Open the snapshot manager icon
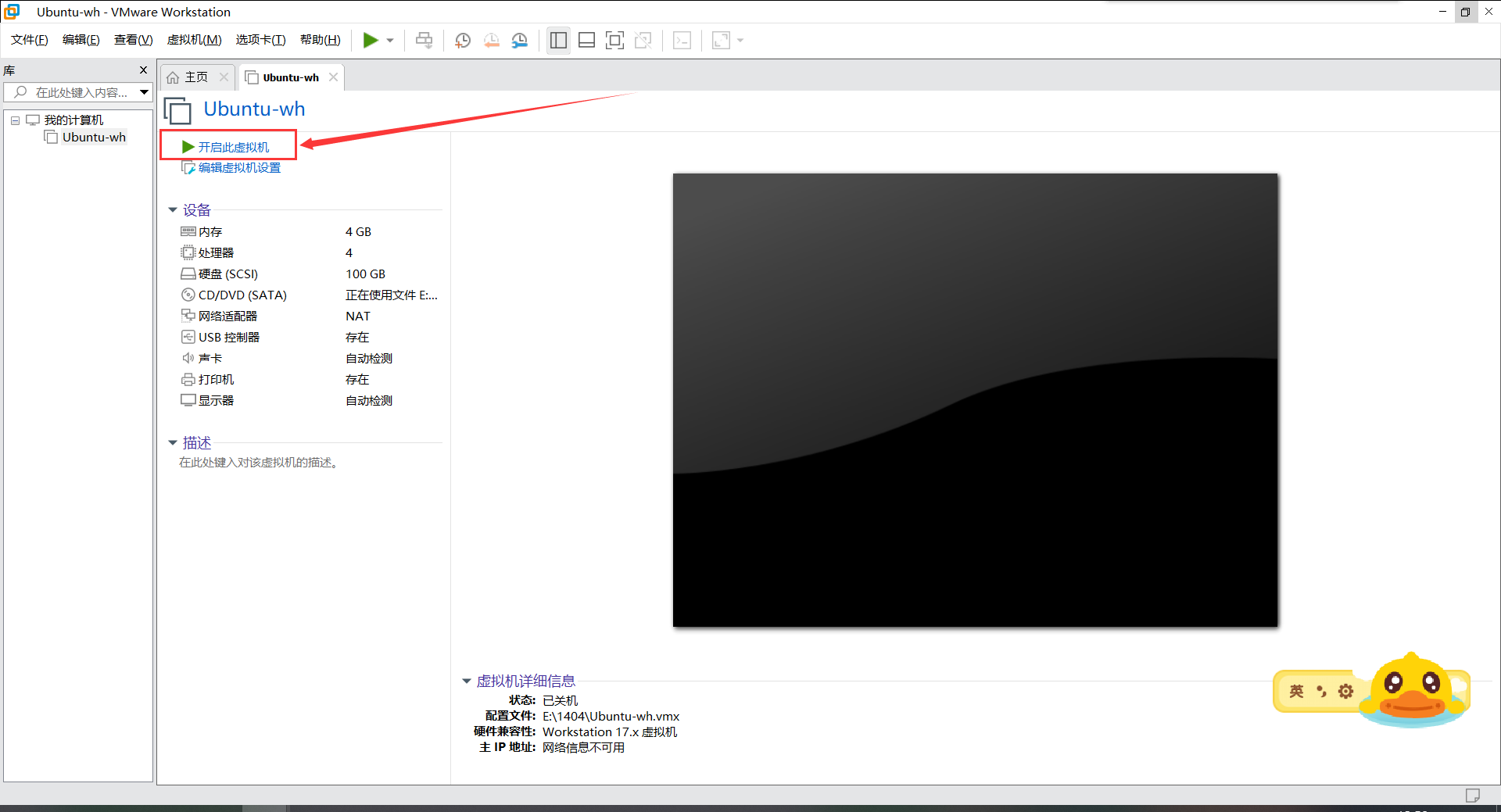1501x812 pixels. [519, 40]
